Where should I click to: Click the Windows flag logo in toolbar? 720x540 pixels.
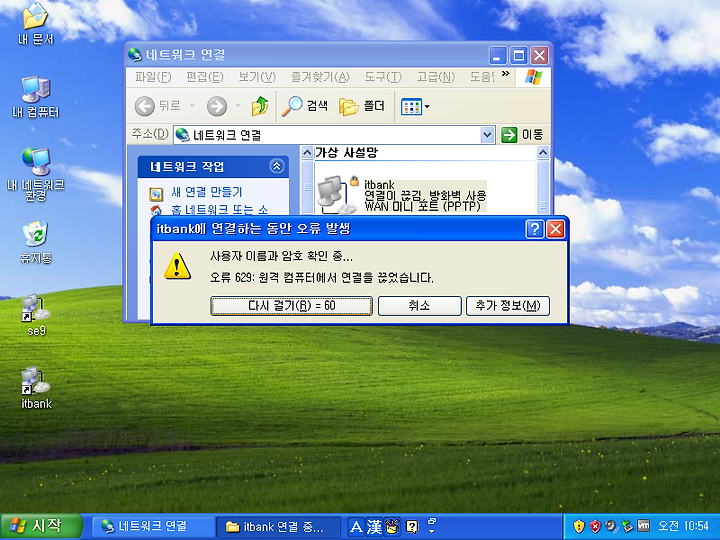(533, 77)
